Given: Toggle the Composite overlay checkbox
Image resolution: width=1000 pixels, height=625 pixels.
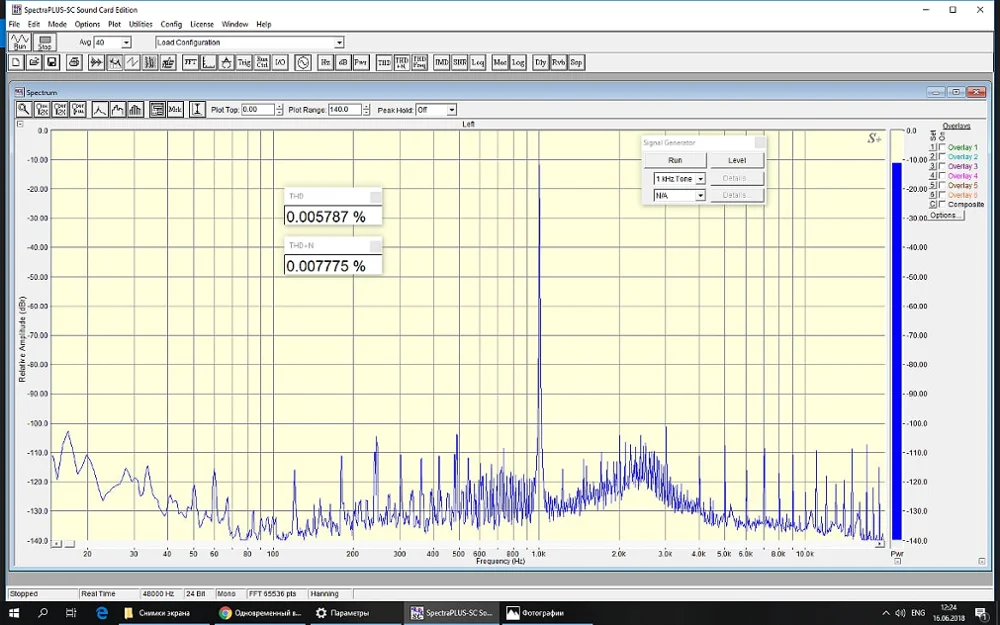Looking at the screenshot, I should pyautogui.click(x=942, y=204).
